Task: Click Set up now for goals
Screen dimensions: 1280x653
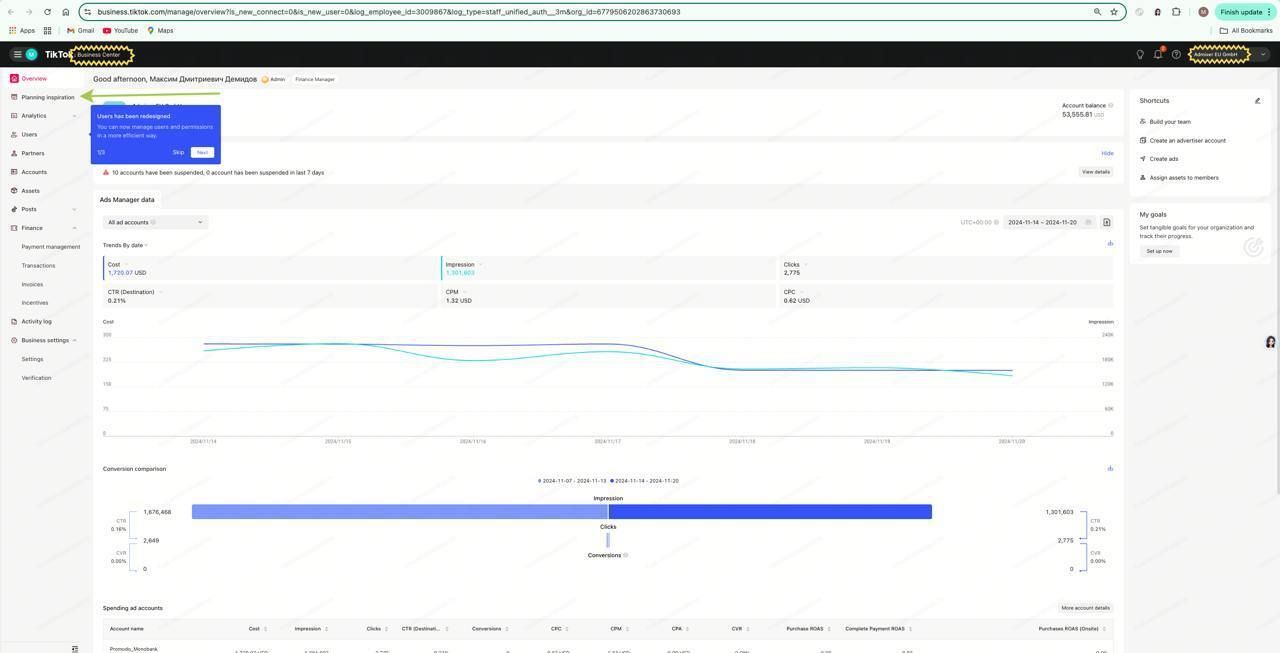Action: (1160, 251)
